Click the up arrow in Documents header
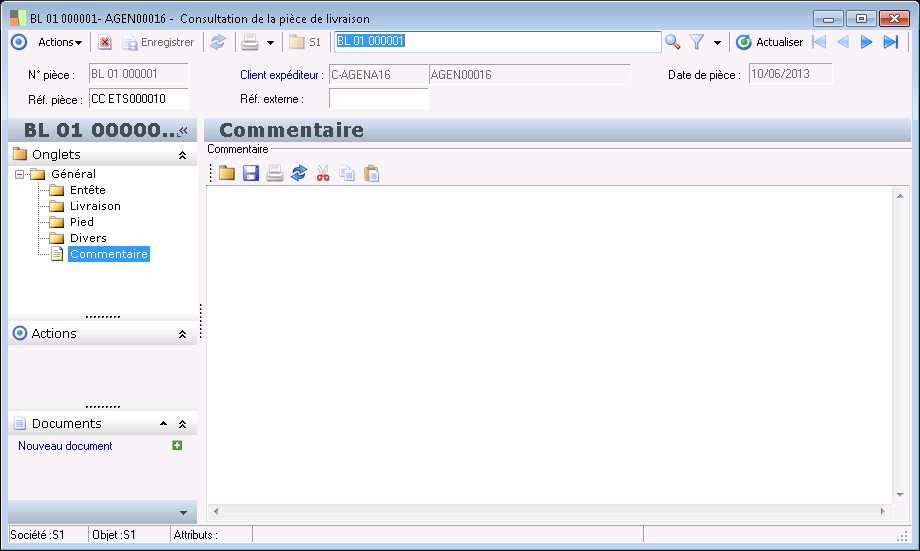Viewport: 920px width, 551px height. (164, 424)
